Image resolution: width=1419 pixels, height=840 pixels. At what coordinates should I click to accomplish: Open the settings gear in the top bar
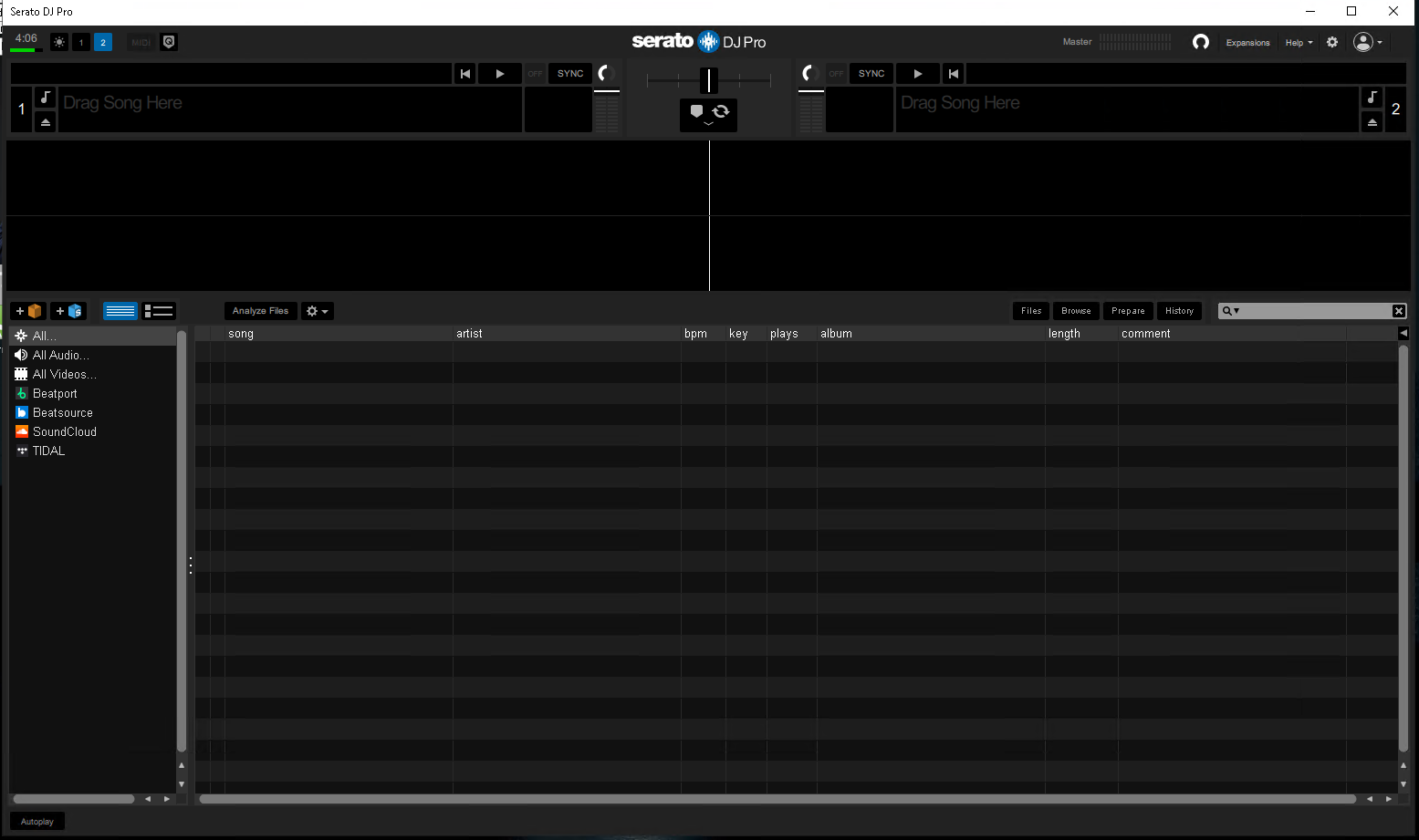tap(1332, 42)
